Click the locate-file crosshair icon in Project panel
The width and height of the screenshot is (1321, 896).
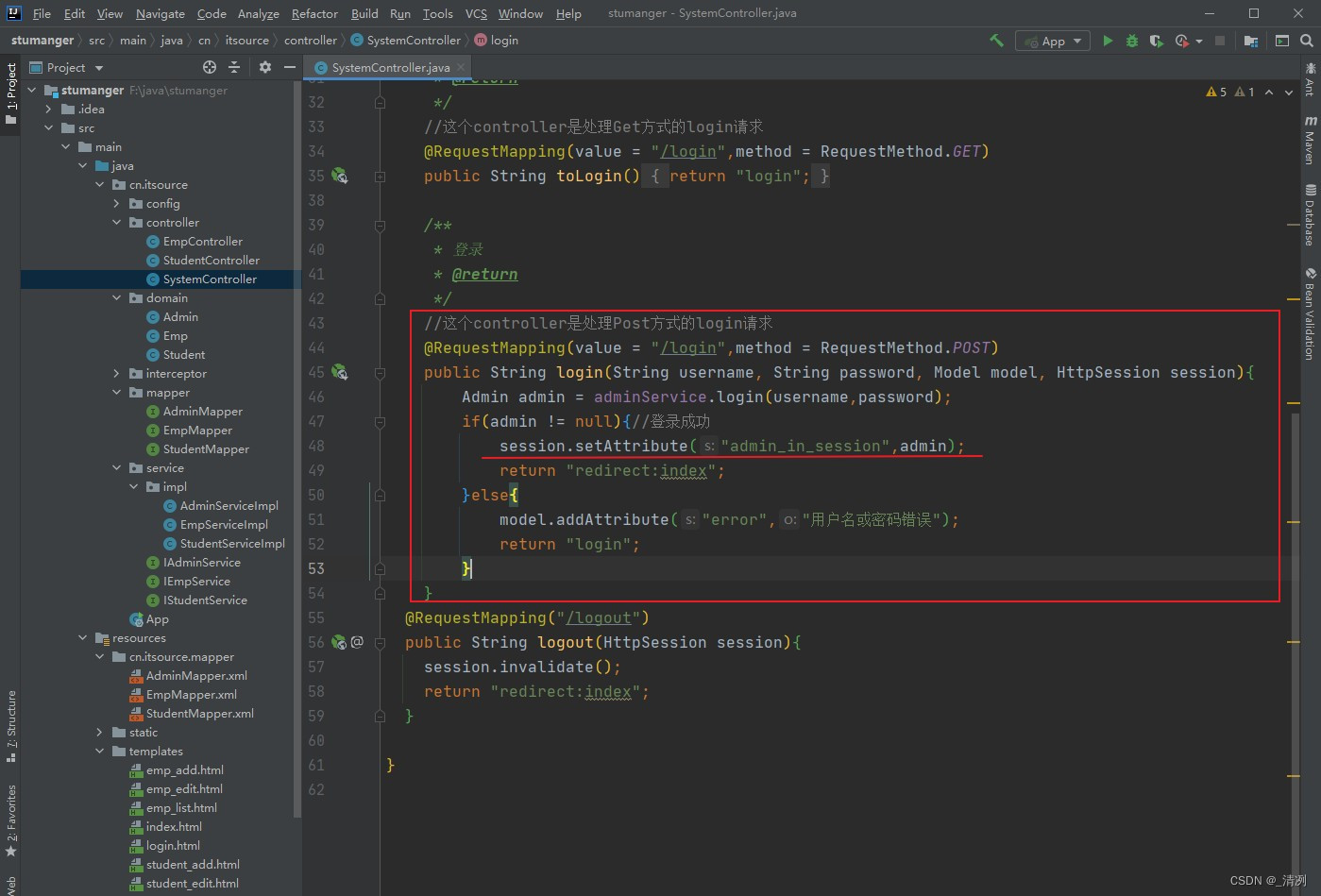[210, 67]
